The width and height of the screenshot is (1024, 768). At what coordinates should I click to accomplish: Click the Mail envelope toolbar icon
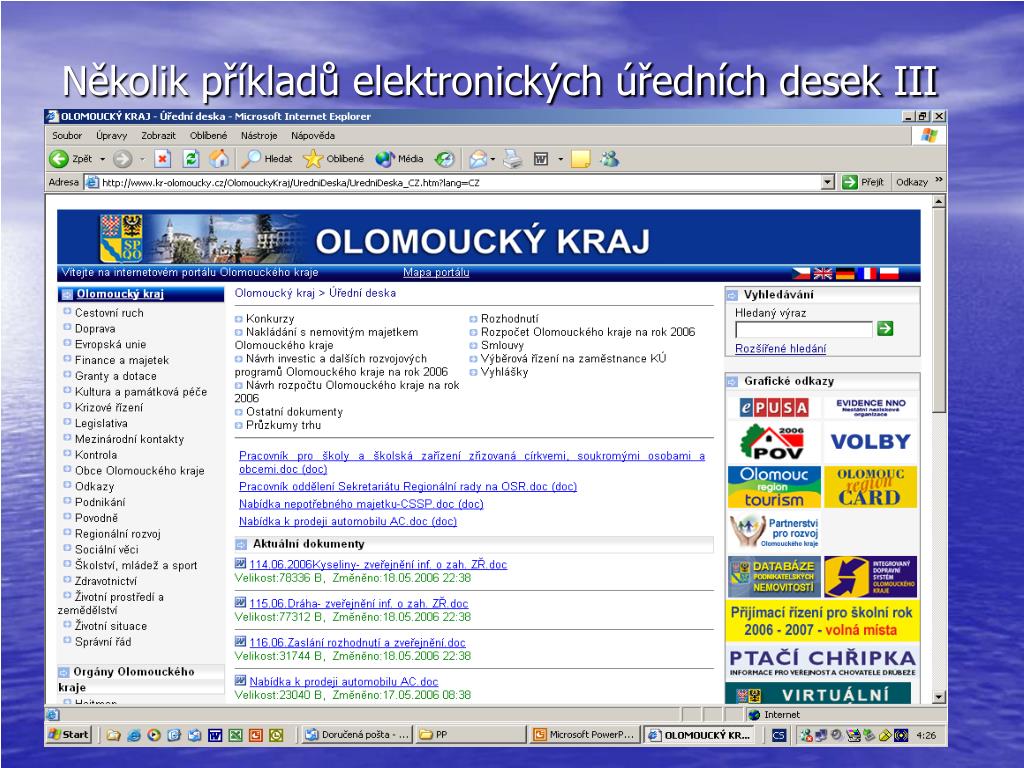(478, 159)
